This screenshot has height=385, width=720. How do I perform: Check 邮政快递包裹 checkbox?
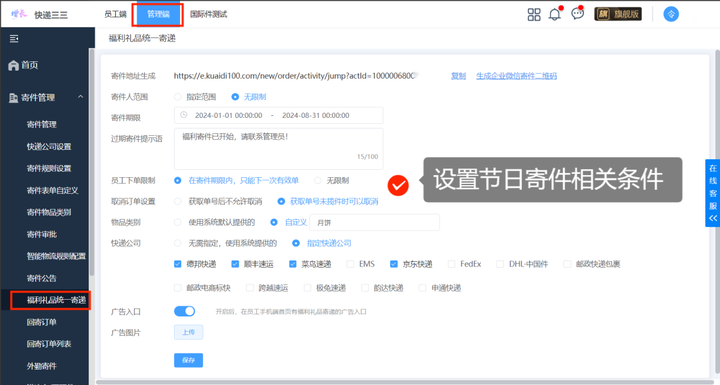pos(567,264)
